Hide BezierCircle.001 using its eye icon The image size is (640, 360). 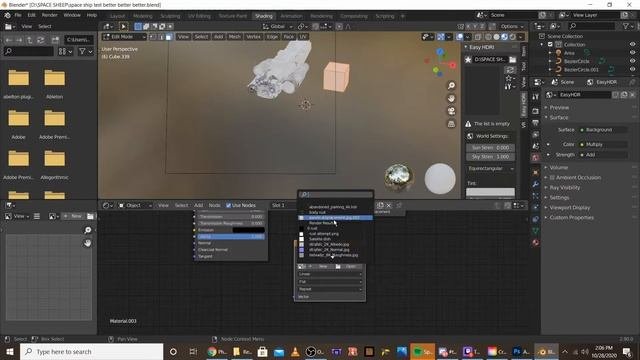[x=632, y=70]
